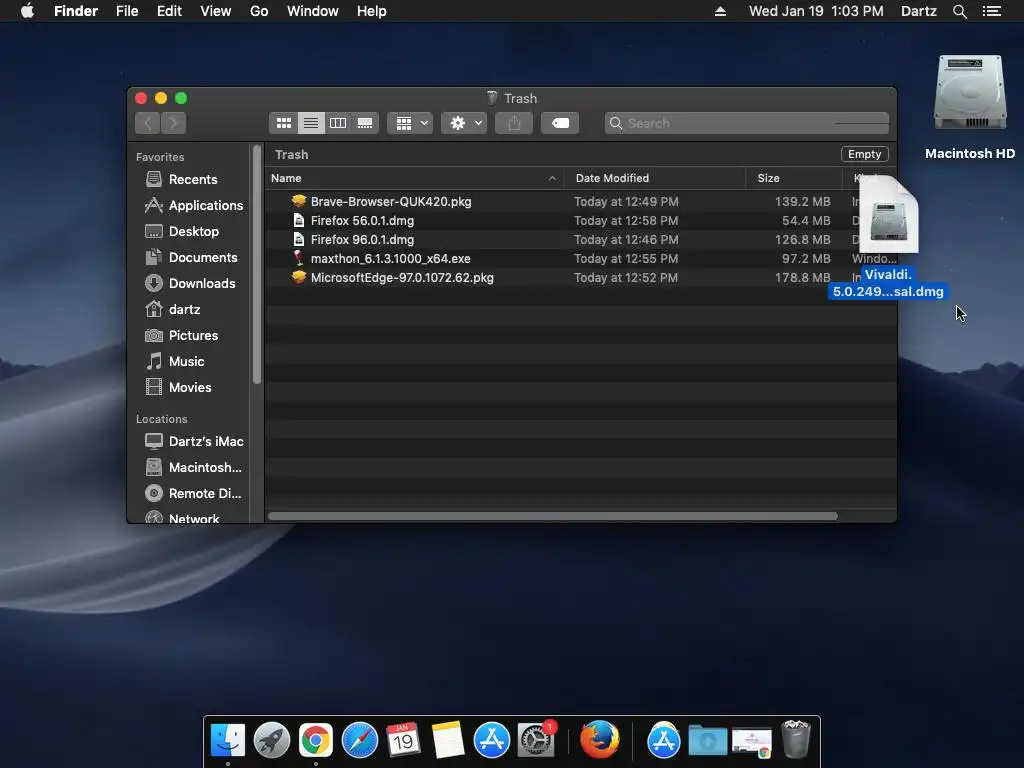Viewport: 1024px width, 768px height.
Task: Click the Vivaldi dmg file icon
Action: pyautogui.click(x=888, y=214)
